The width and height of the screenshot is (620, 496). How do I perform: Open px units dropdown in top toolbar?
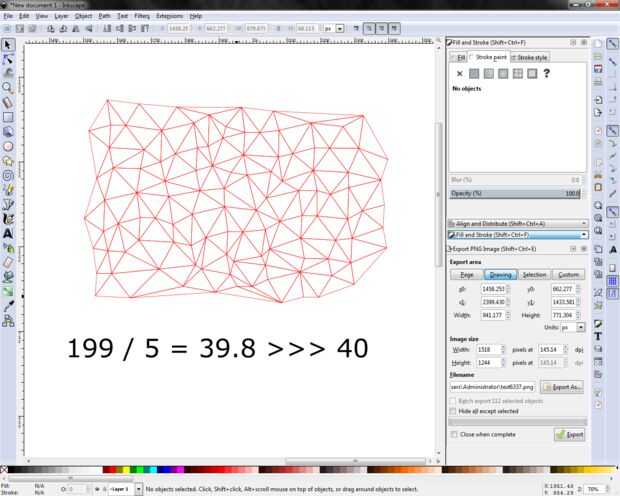340,28
